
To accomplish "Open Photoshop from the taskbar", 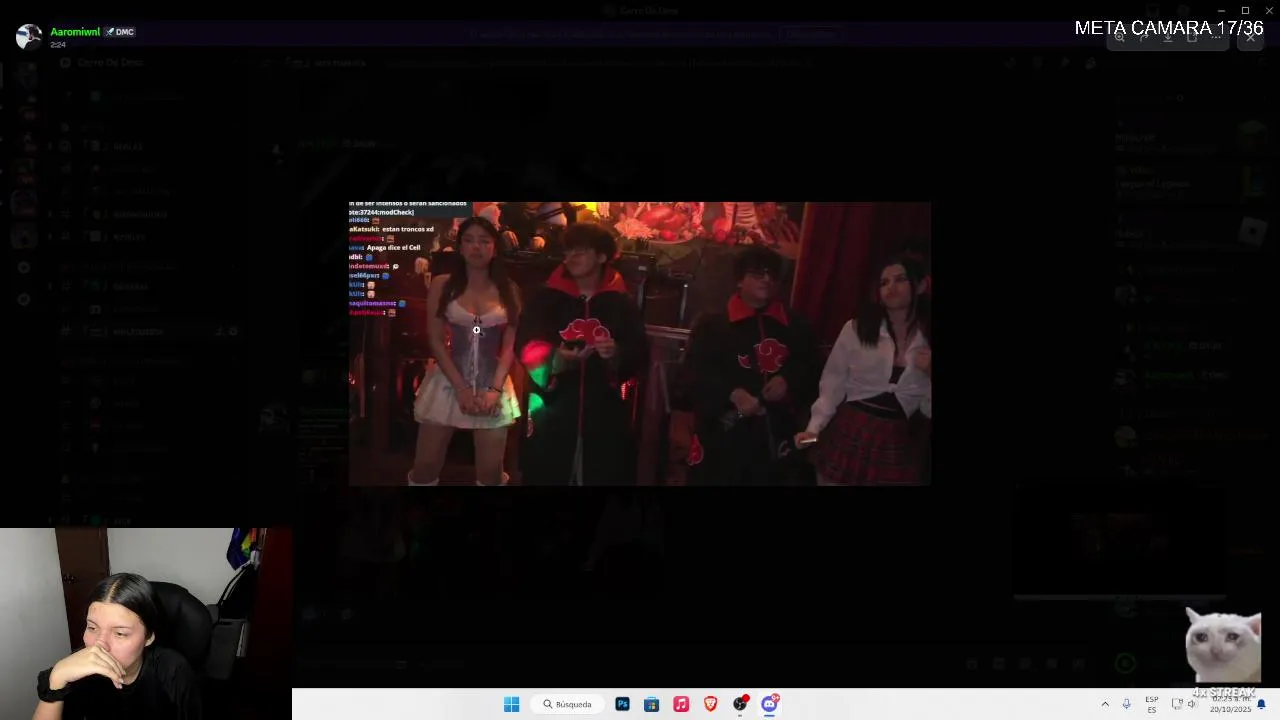I will pos(622,704).
